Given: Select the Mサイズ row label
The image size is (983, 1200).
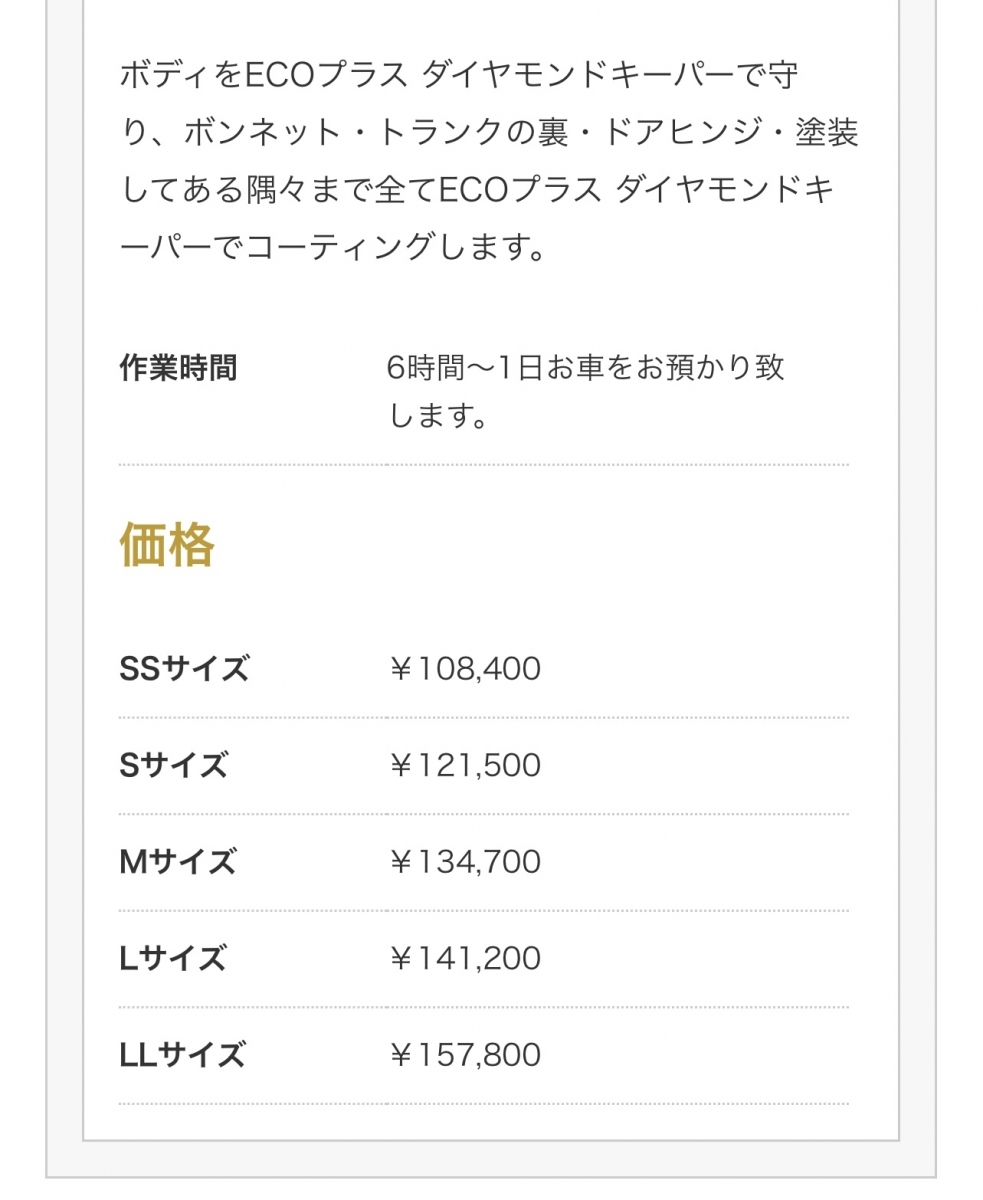Looking at the screenshot, I should click(178, 862).
